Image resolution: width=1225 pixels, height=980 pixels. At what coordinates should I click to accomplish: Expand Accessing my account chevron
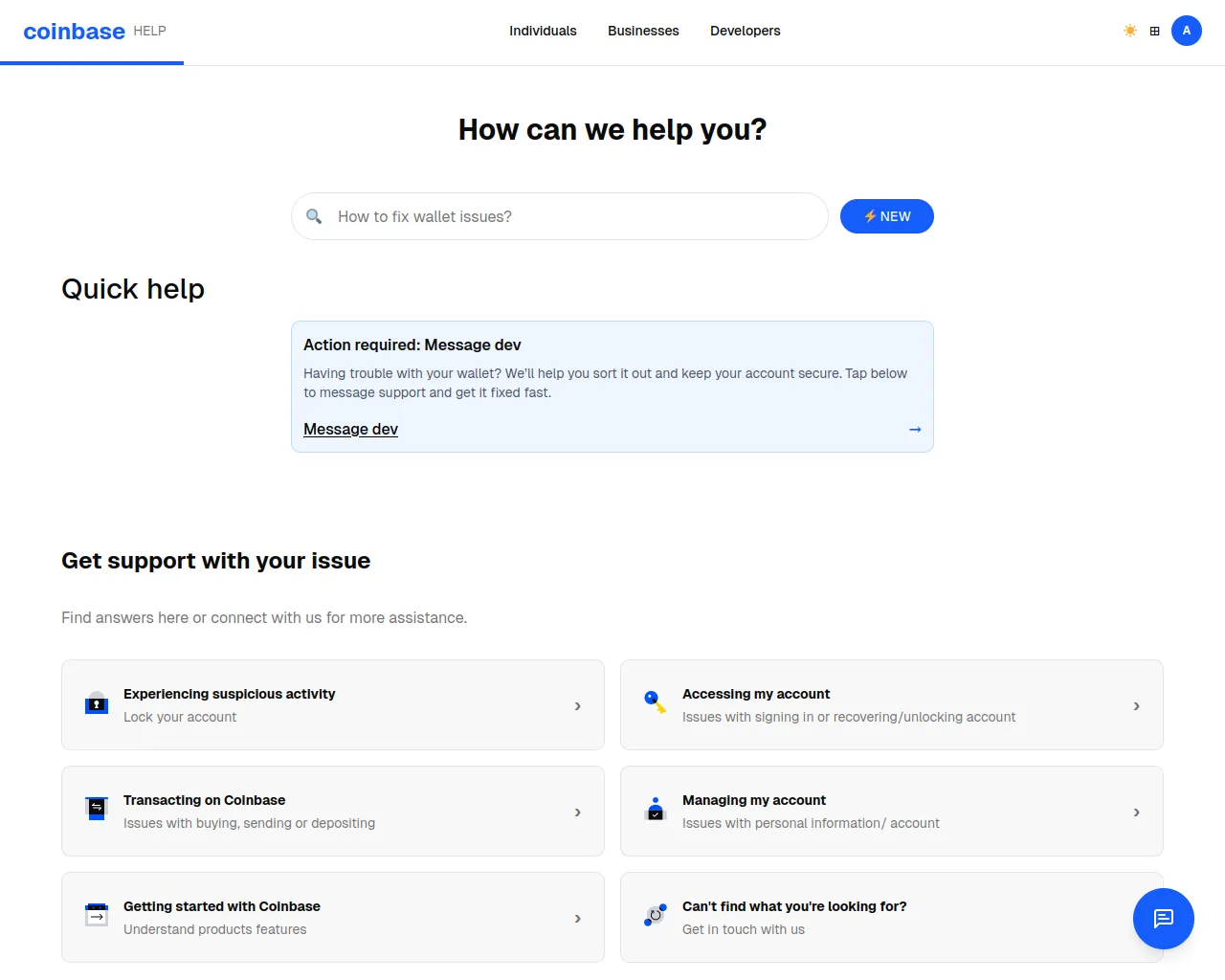coord(1136,705)
